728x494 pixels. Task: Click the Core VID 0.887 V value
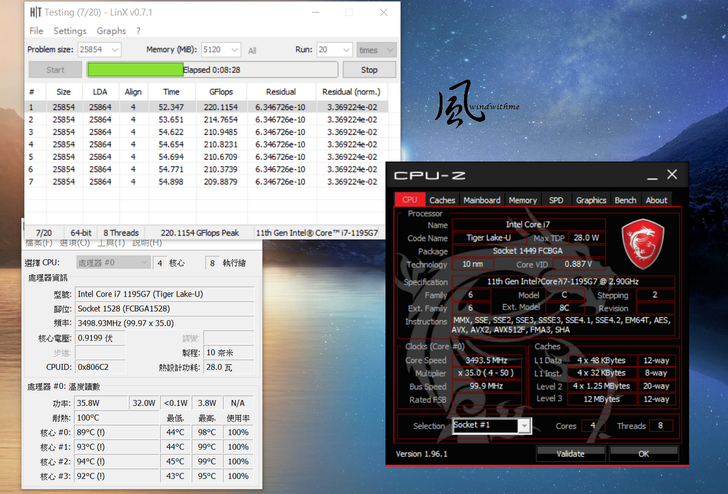point(578,264)
